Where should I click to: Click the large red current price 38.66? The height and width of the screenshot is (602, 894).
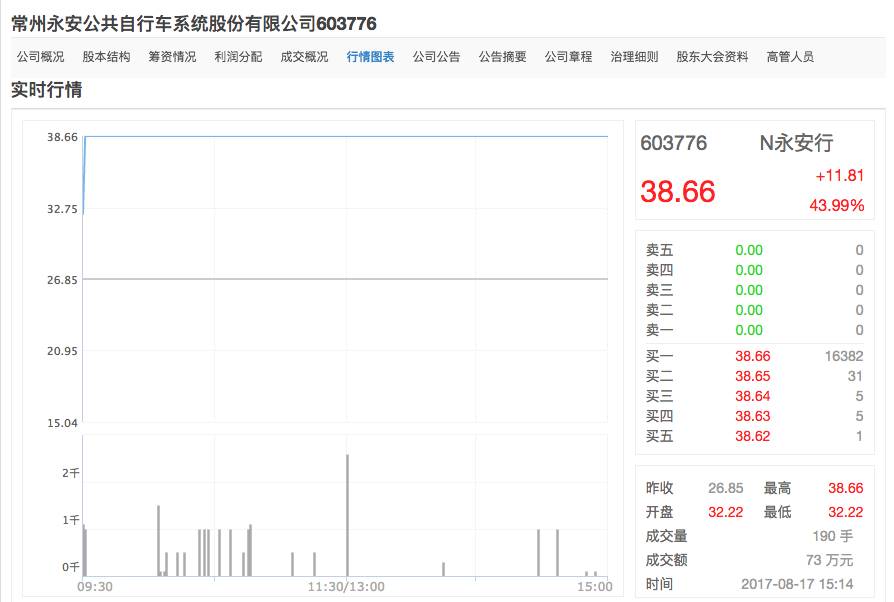(x=677, y=191)
